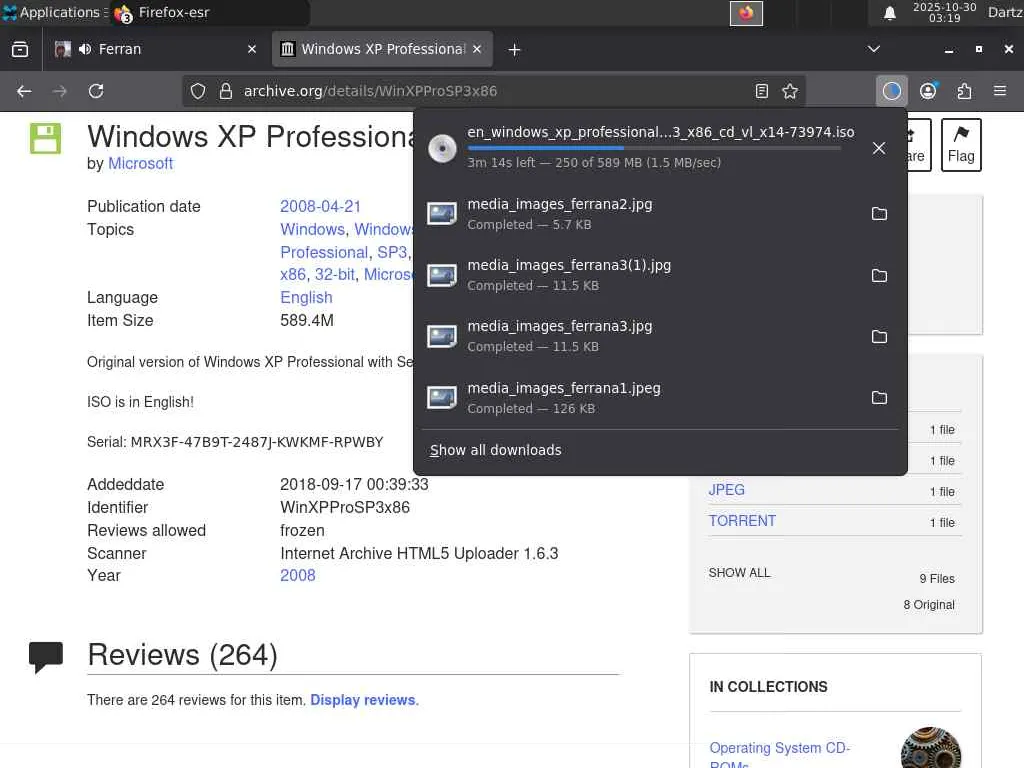Viewport: 1024px width, 768px height.
Task: Click the tracking protection shield icon
Action: click(198, 91)
